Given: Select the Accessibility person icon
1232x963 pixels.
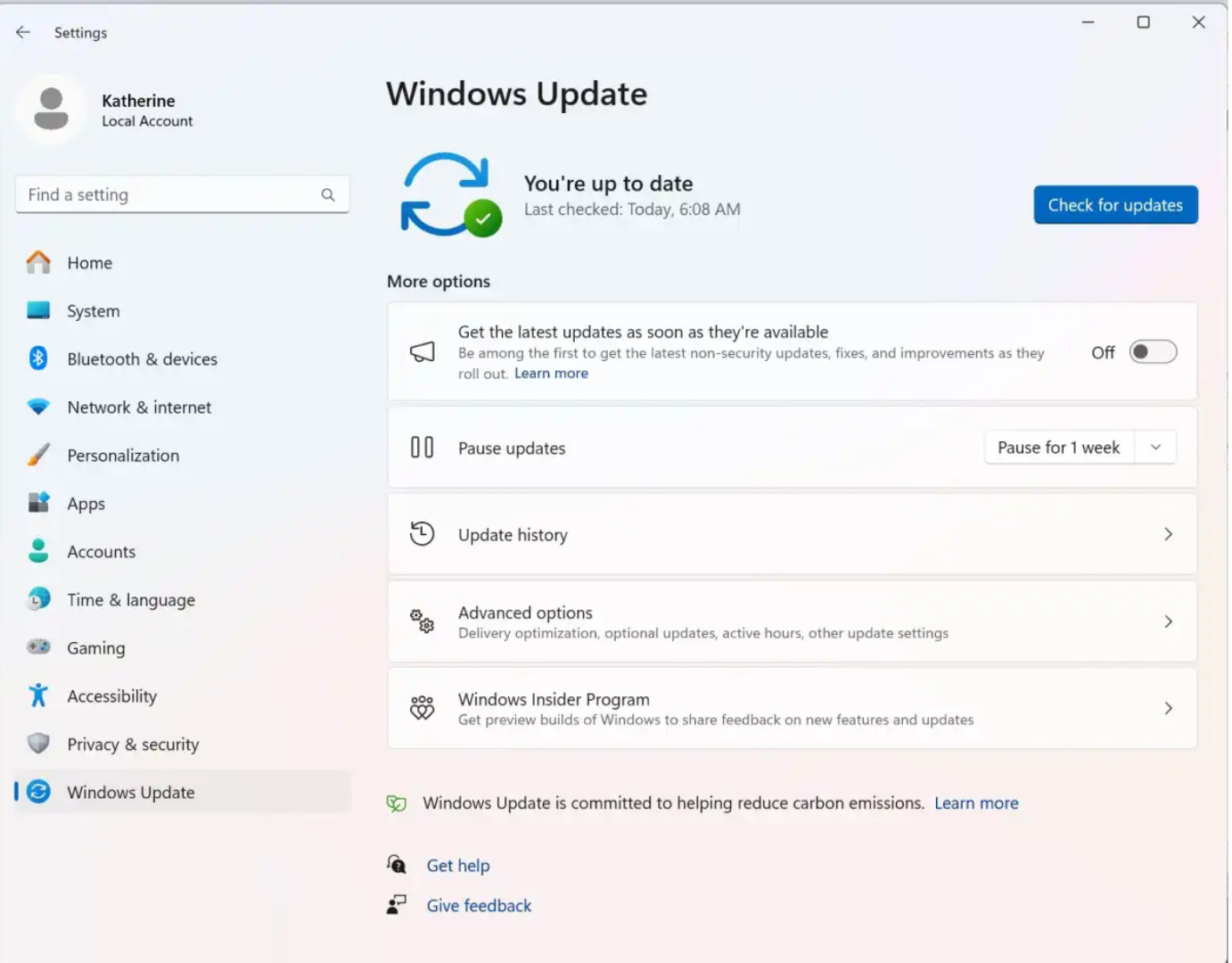Looking at the screenshot, I should (38, 695).
